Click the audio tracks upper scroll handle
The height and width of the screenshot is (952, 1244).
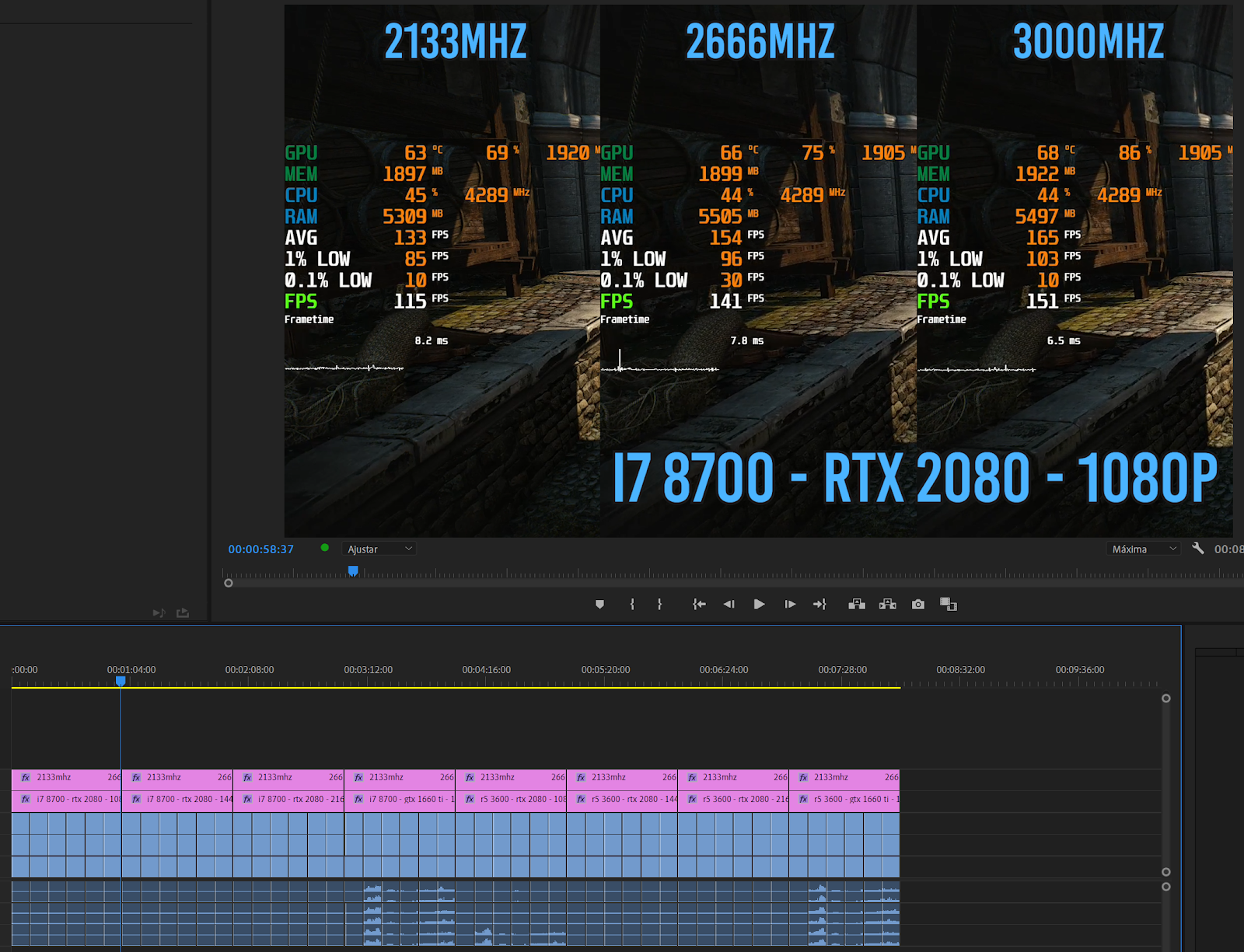pos(1166,887)
